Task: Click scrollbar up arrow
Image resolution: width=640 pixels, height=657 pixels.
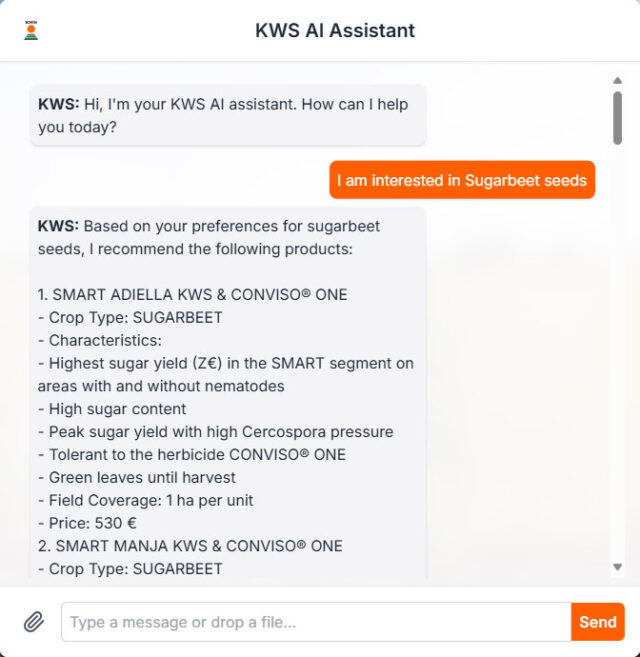Action: [617, 80]
